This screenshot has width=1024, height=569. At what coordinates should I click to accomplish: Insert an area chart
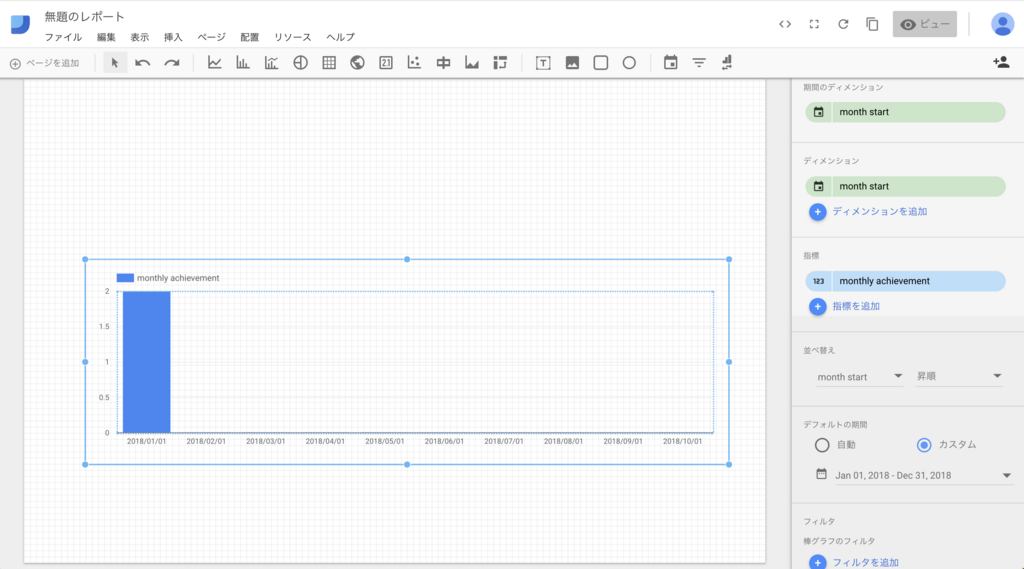pyautogui.click(x=472, y=63)
